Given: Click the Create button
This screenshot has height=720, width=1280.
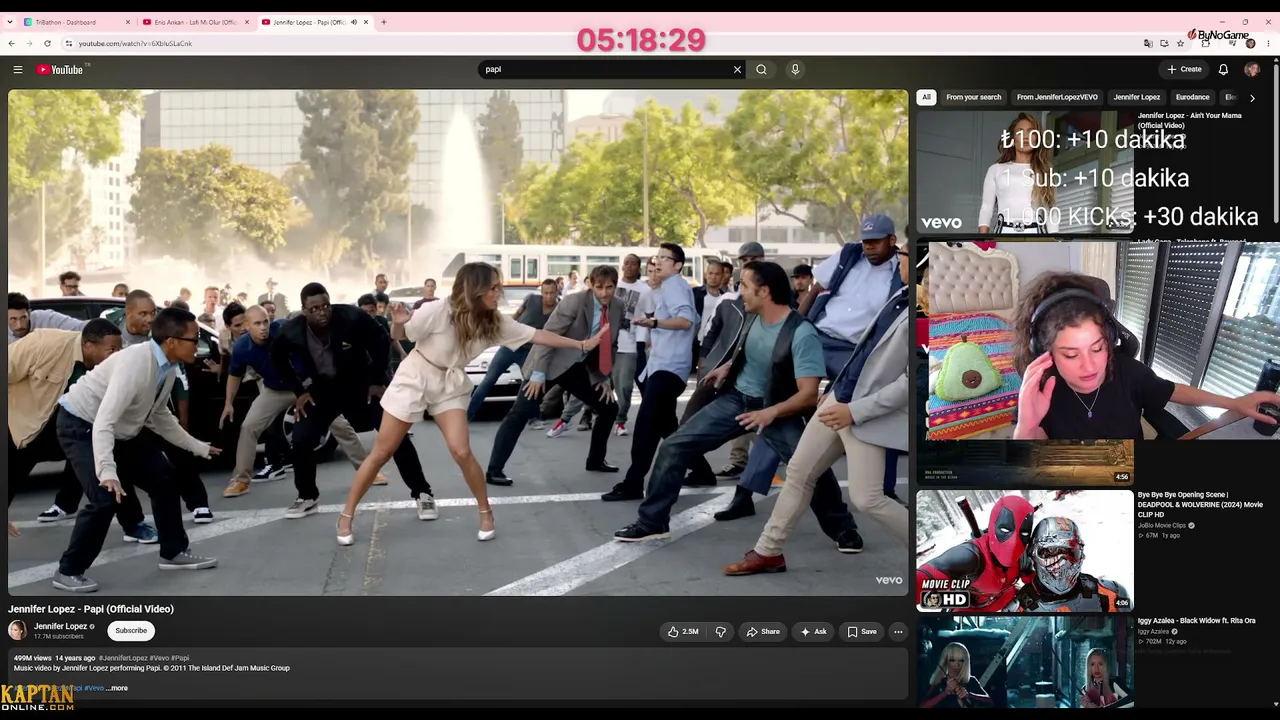Looking at the screenshot, I should (1184, 69).
